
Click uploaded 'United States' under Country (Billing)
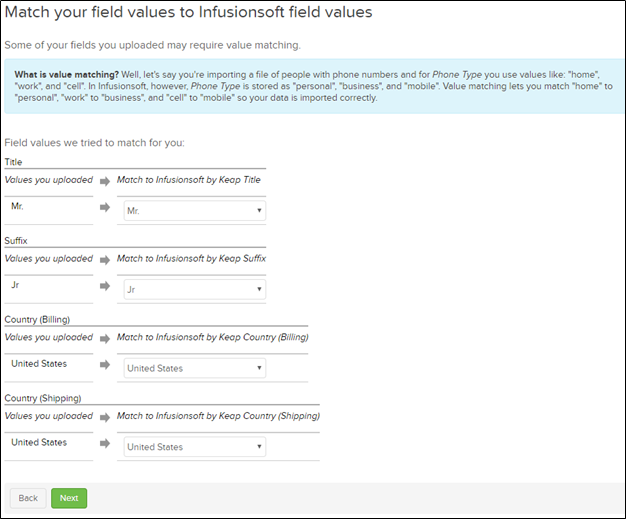[x=39, y=363]
